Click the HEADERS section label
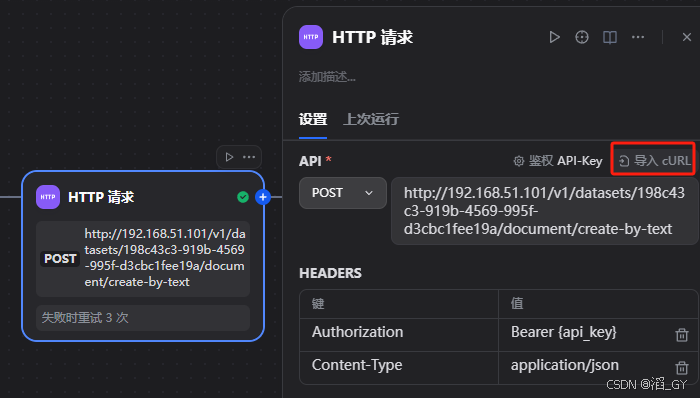Viewport: 700px width, 398px height. [330, 273]
